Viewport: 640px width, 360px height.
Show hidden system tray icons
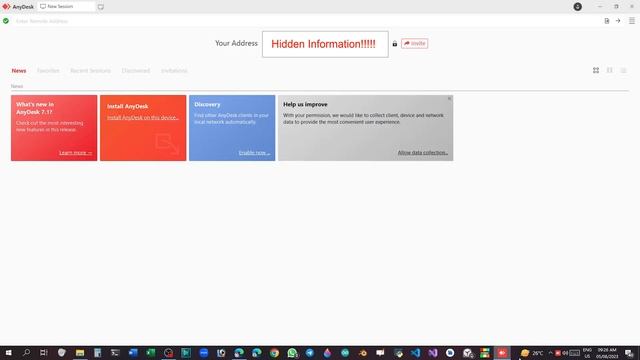(x=550, y=353)
